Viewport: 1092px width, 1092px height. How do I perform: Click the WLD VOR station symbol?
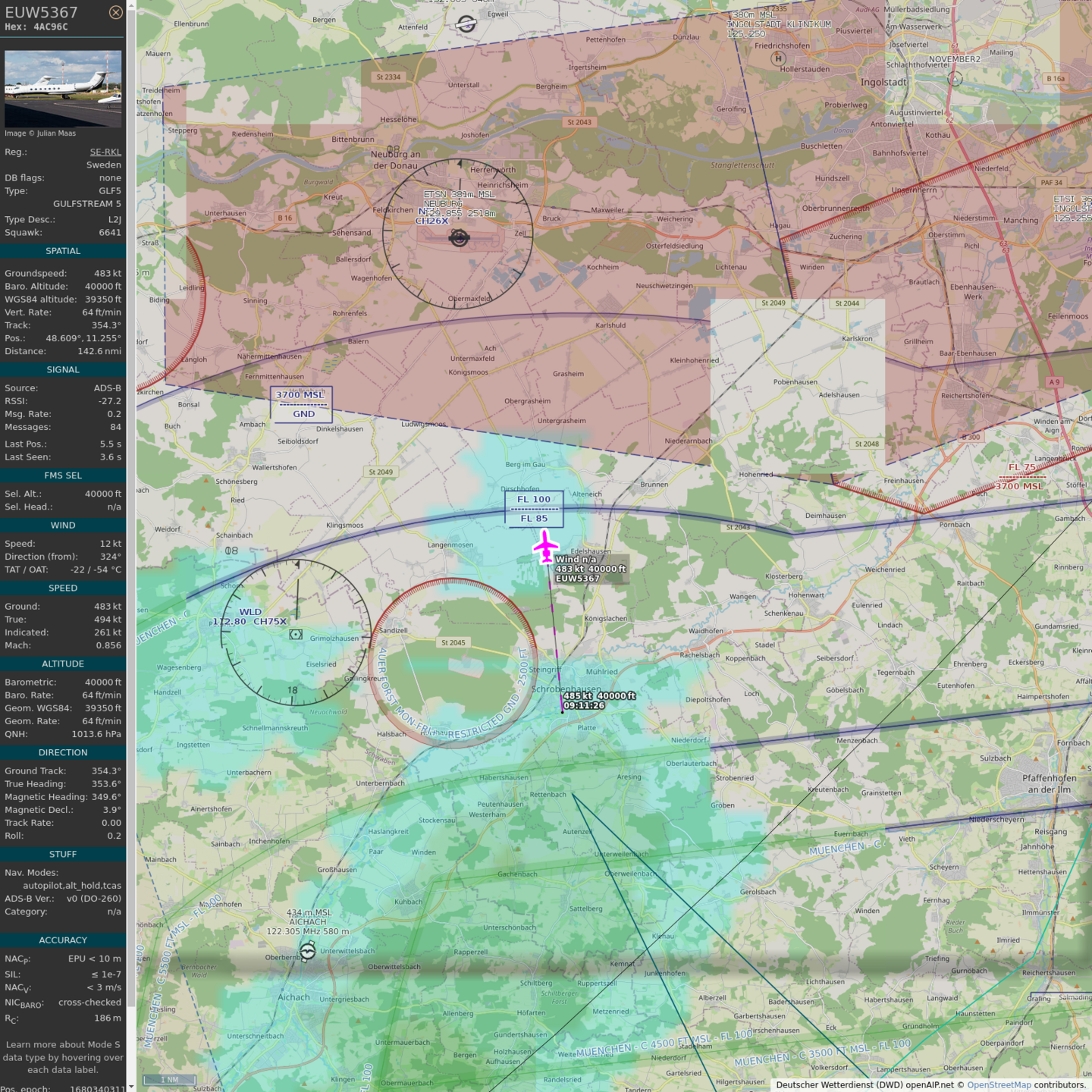(x=296, y=634)
